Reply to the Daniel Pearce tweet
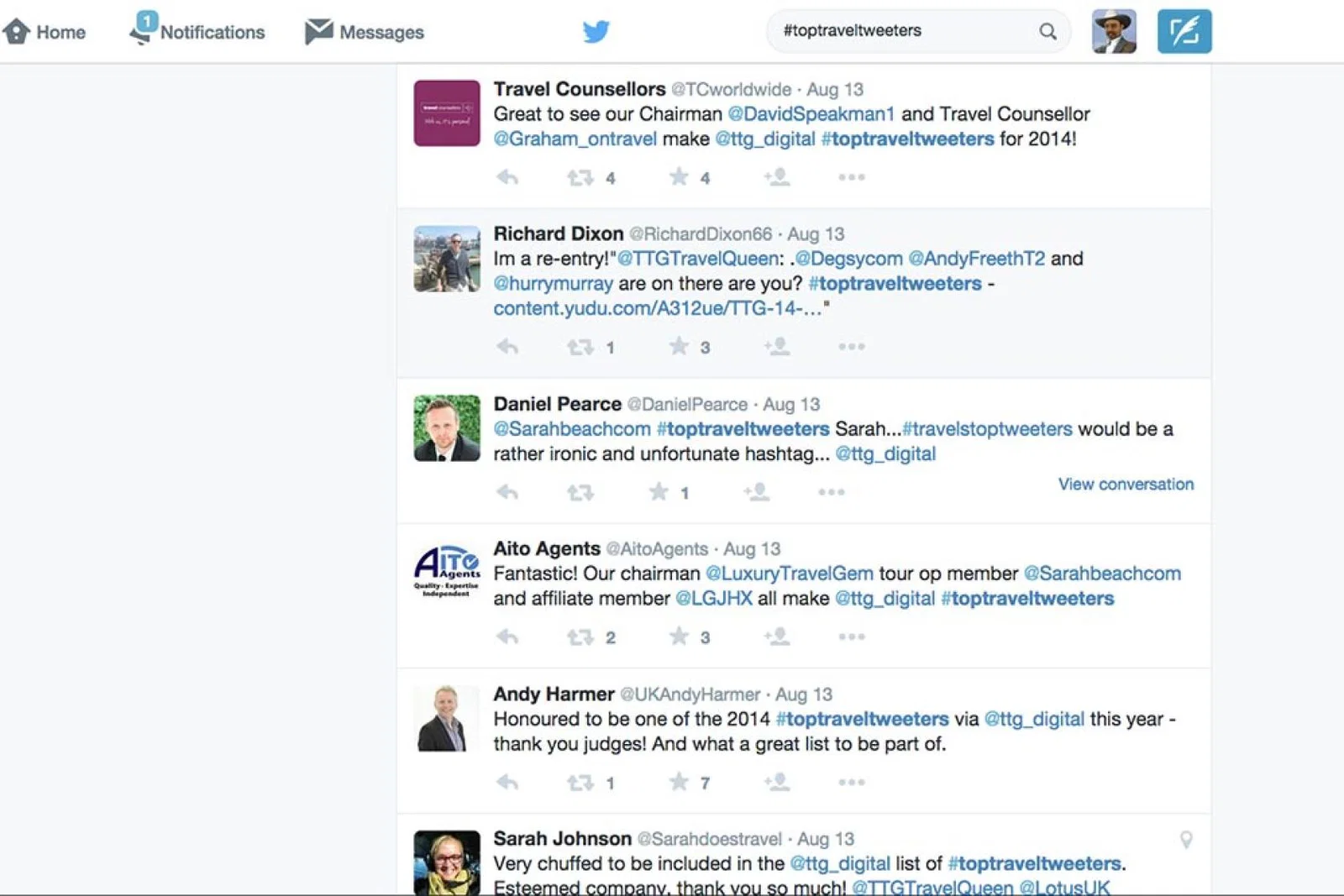 coord(507,492)
